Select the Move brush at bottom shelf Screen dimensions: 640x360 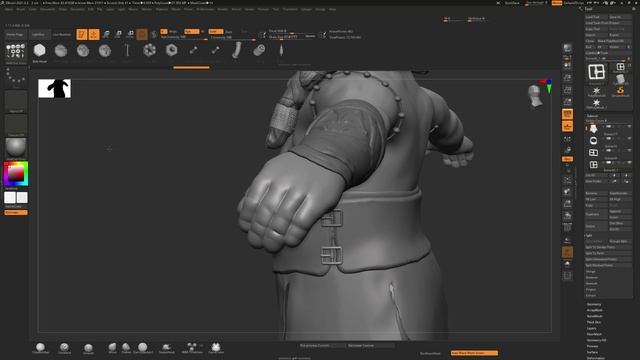pyautogui.click(x=112, y=348)
